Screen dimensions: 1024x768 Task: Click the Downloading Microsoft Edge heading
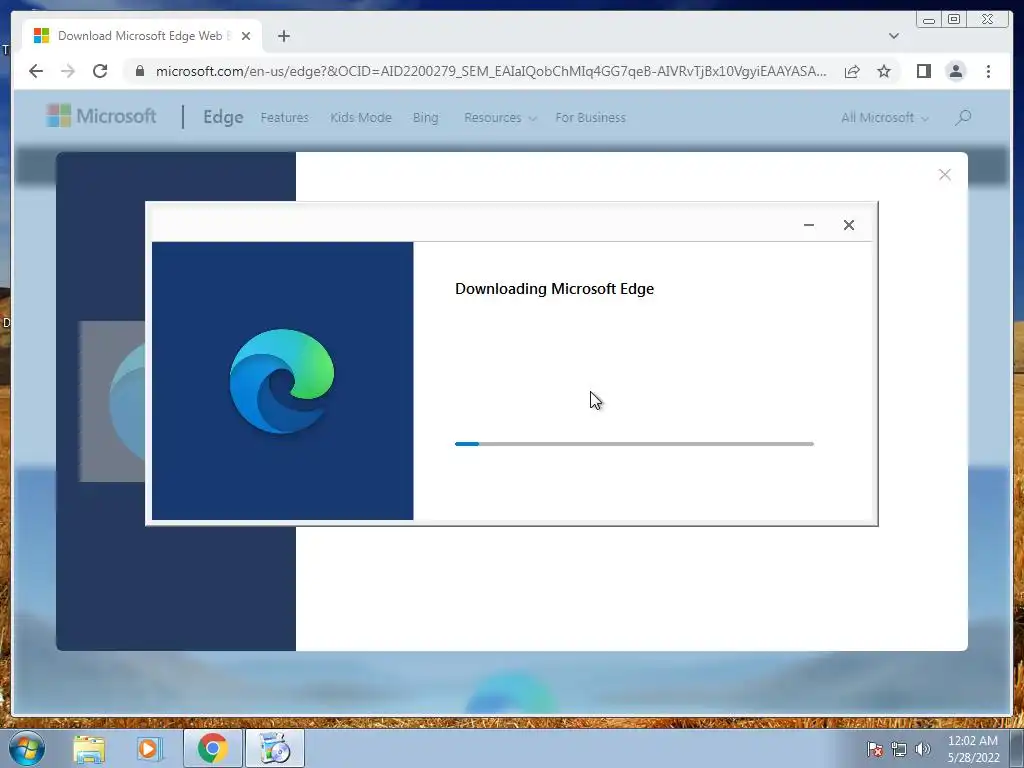[554, 289]
